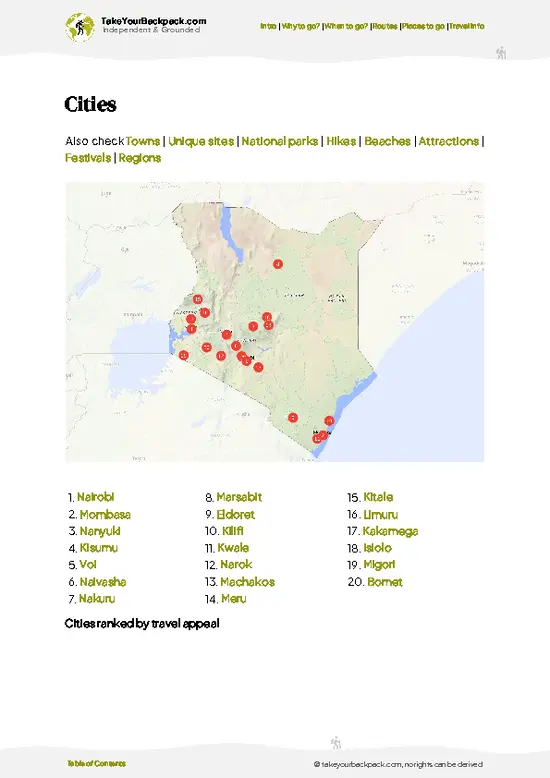Select the Eldoret map marker below Kitale
This screenshot has width=550, height=778.
click(x=205, y=313)
